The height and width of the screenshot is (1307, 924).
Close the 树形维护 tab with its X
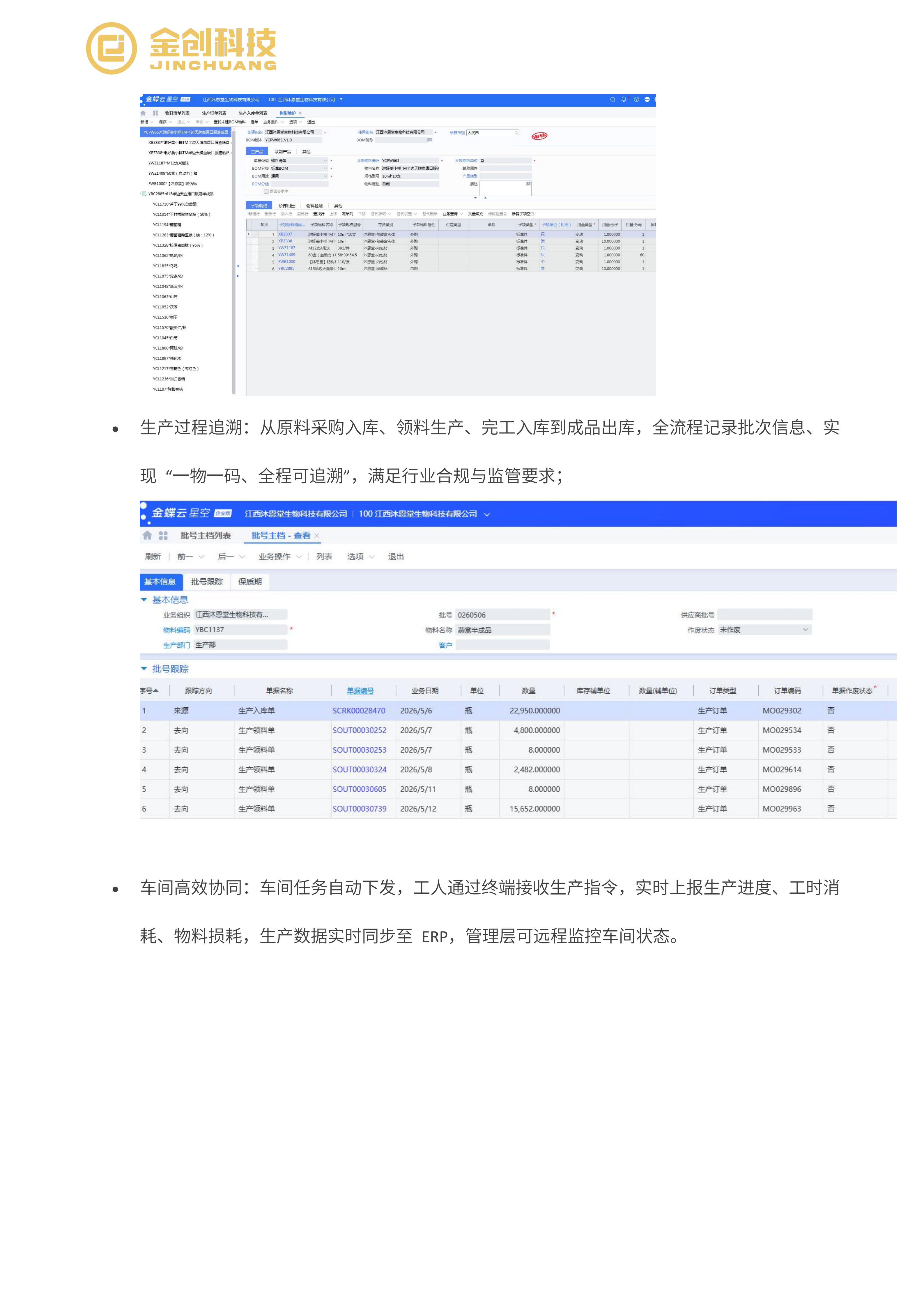pos(301,113)
